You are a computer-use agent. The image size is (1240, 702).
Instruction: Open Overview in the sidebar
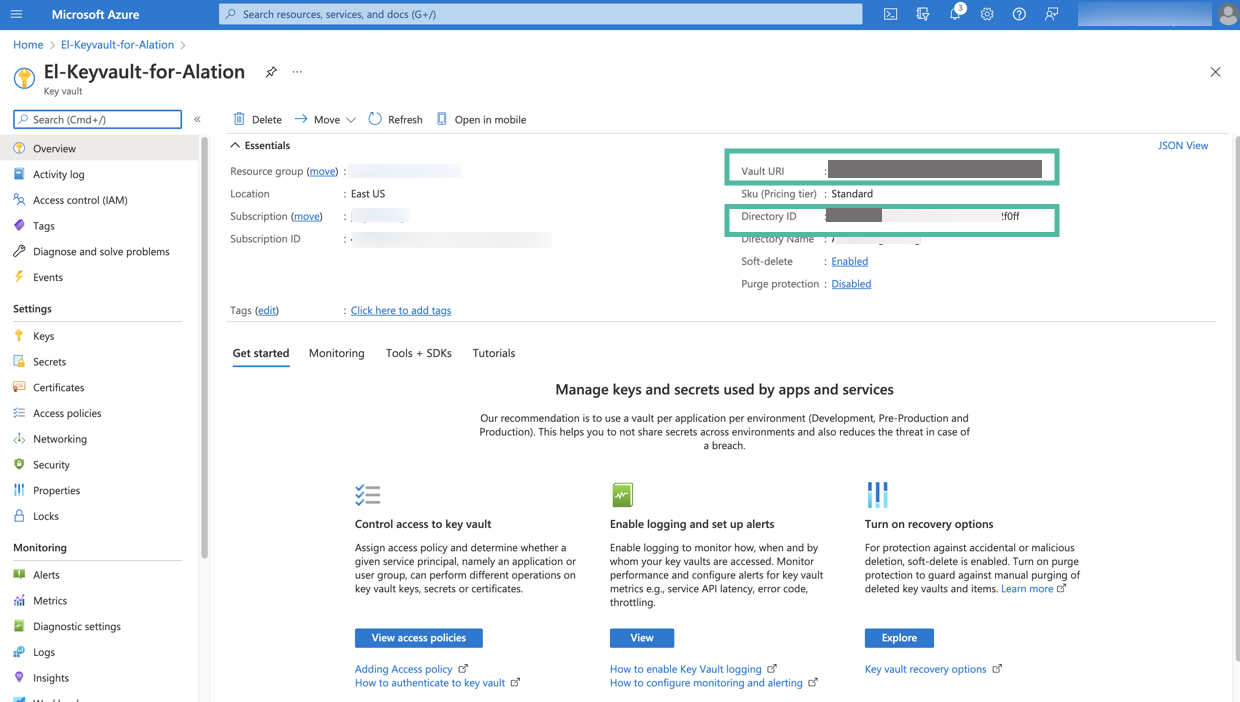[99, 148]
